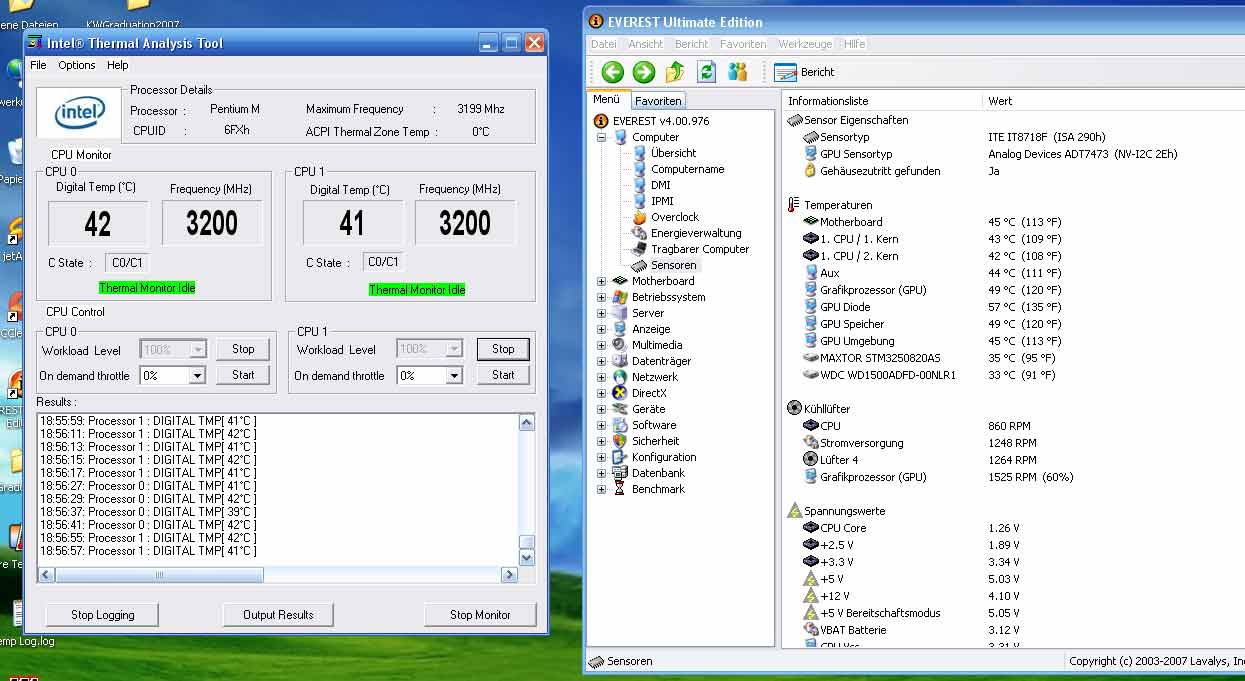Click the Netzwerk icon in the tree

point(621,377)
